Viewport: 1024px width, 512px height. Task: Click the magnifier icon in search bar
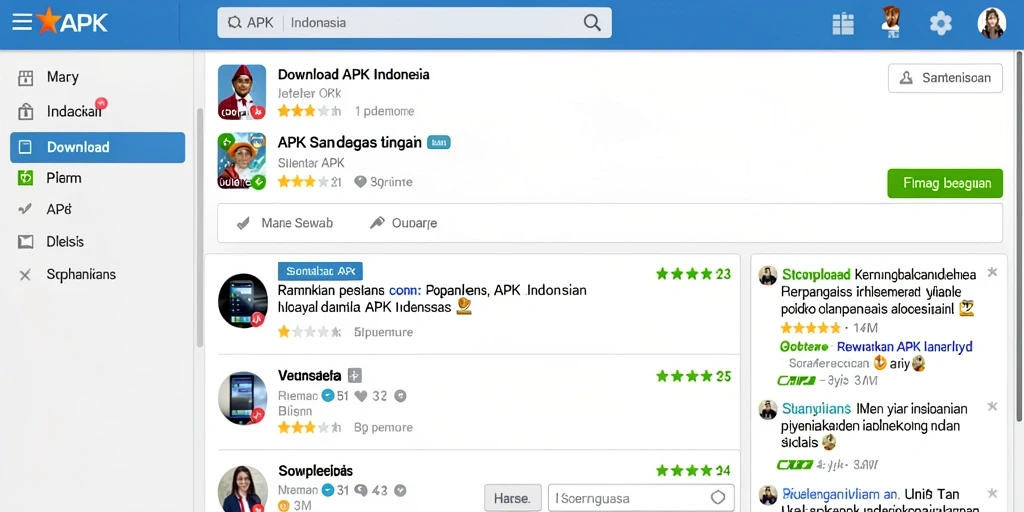point(592,23)
